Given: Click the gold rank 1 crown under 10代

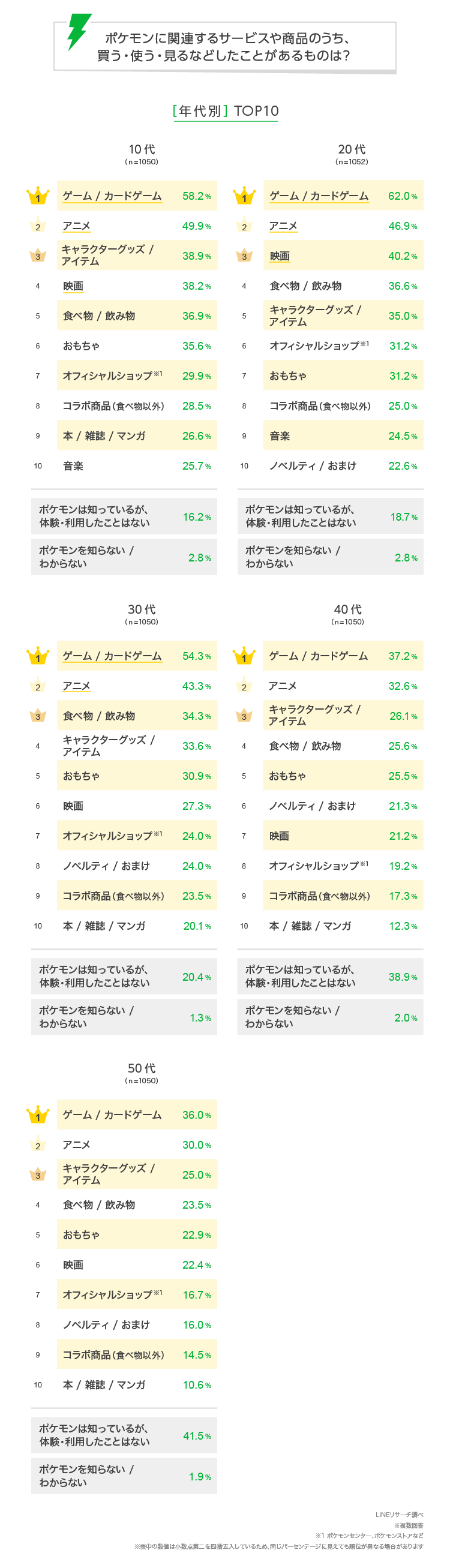Looking at the screenshot, I should coord(38,196).
